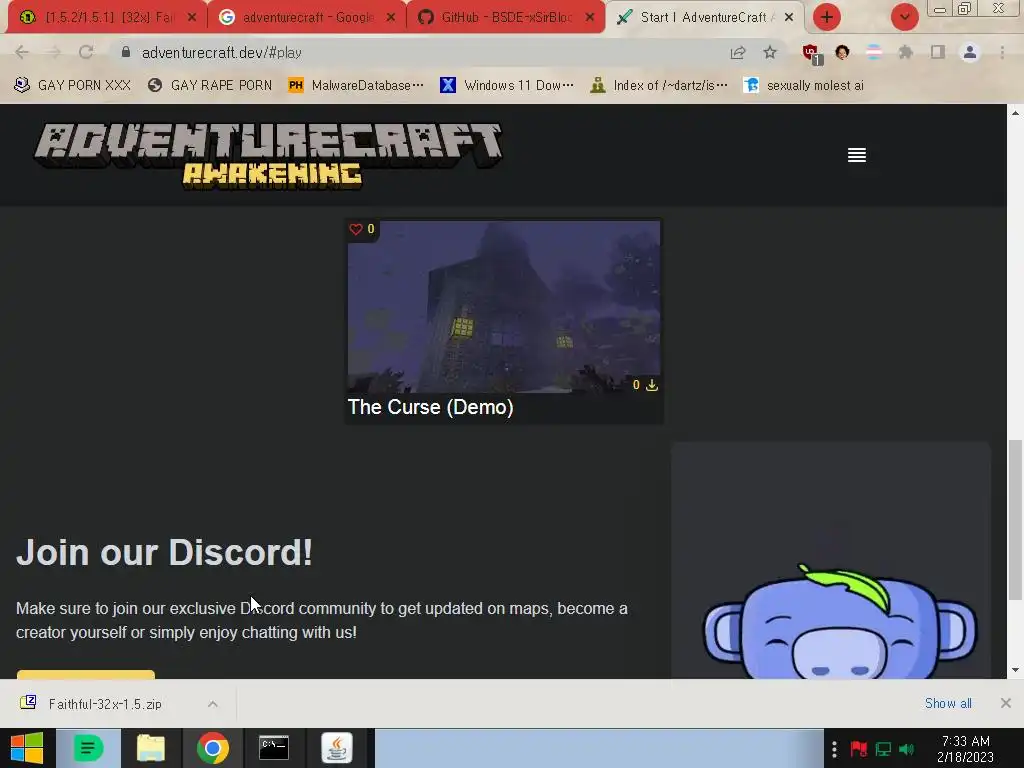
Task: Open the Index of /~dartz/is bookmark
Action: pyautogui.click(x=659, y=86)
